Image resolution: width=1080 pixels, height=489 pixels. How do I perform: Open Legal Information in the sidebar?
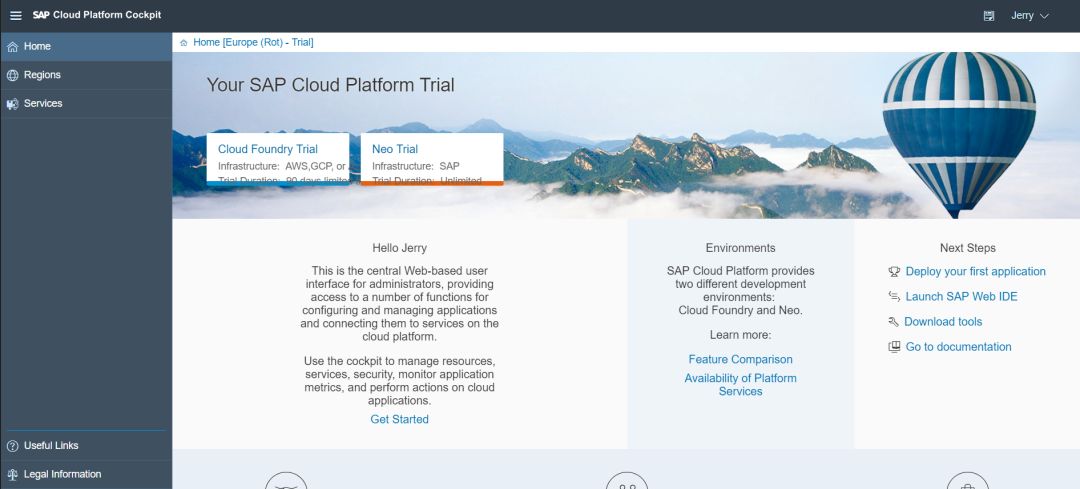tap(86, 475)
